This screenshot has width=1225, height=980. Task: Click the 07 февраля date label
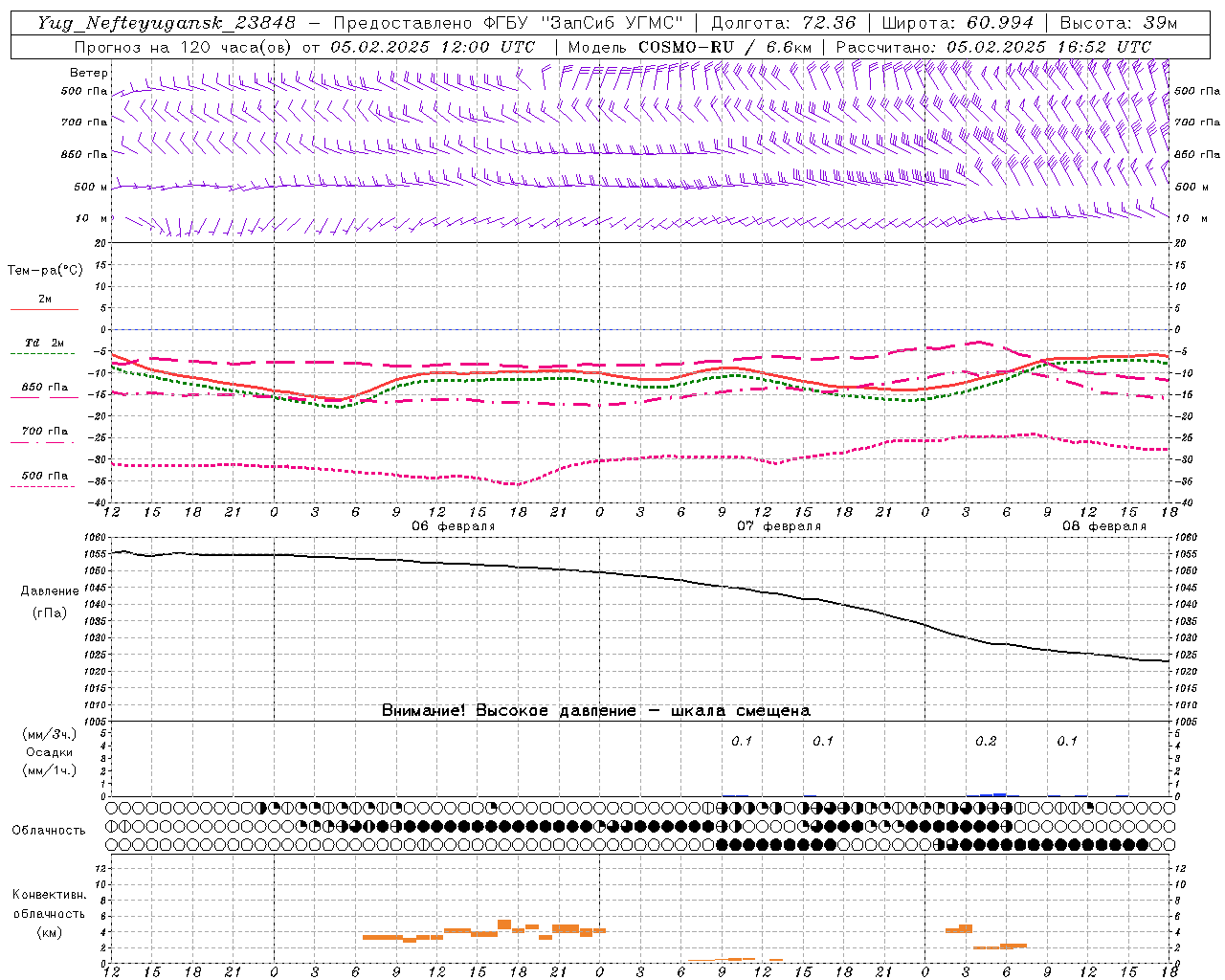779,526
